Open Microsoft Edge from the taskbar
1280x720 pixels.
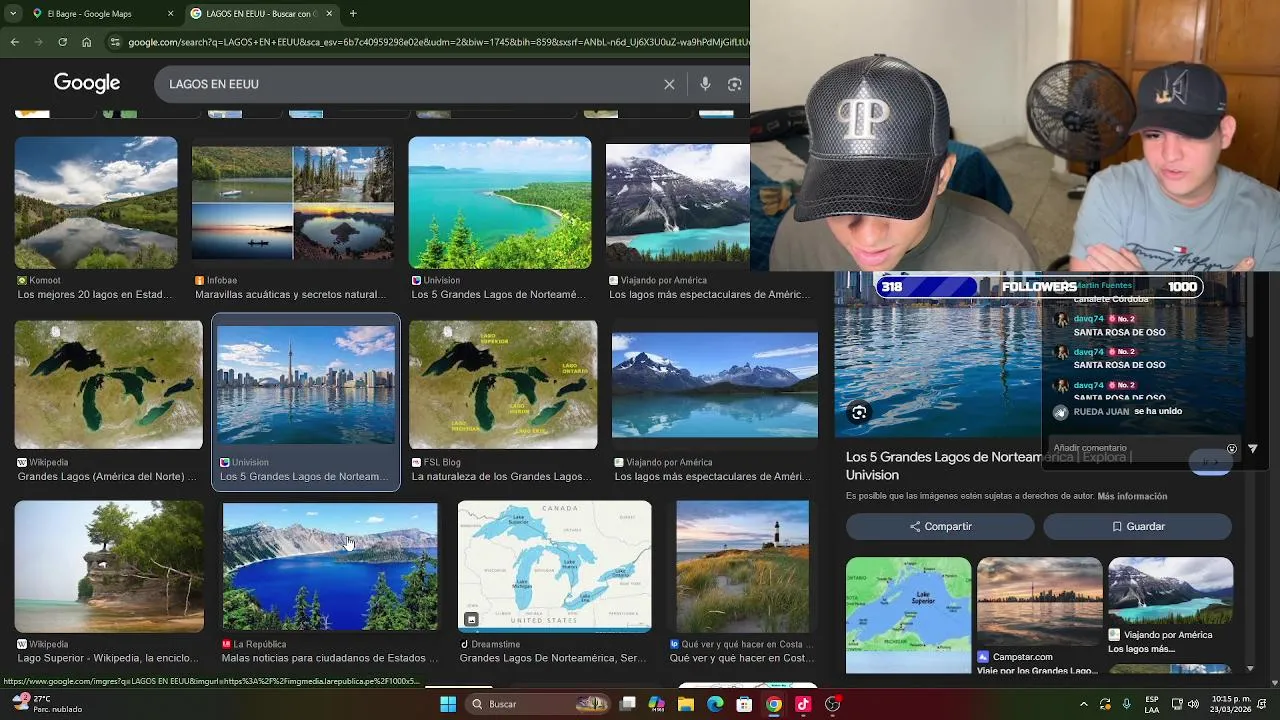pos(715,704)
